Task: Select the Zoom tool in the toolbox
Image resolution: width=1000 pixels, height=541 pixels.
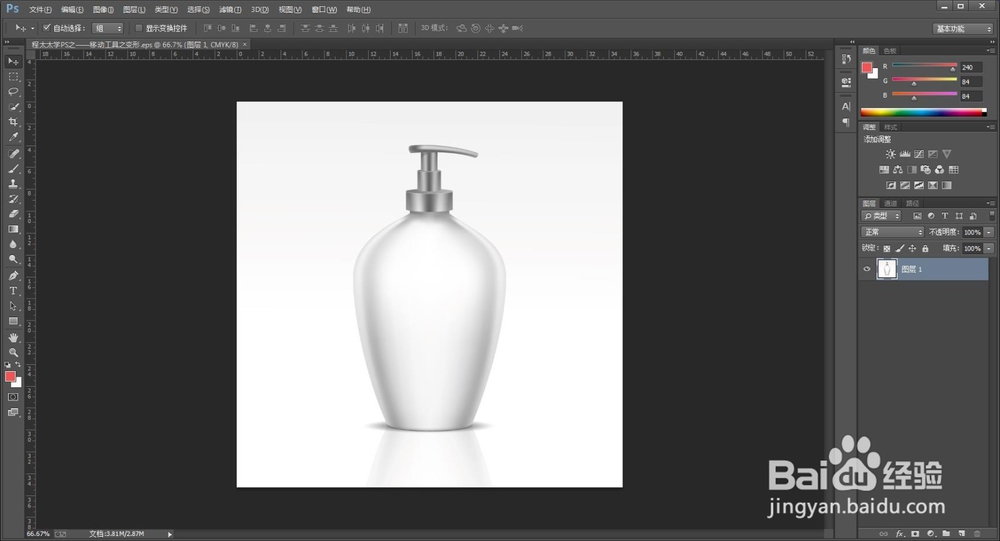Action: [13, 352]
